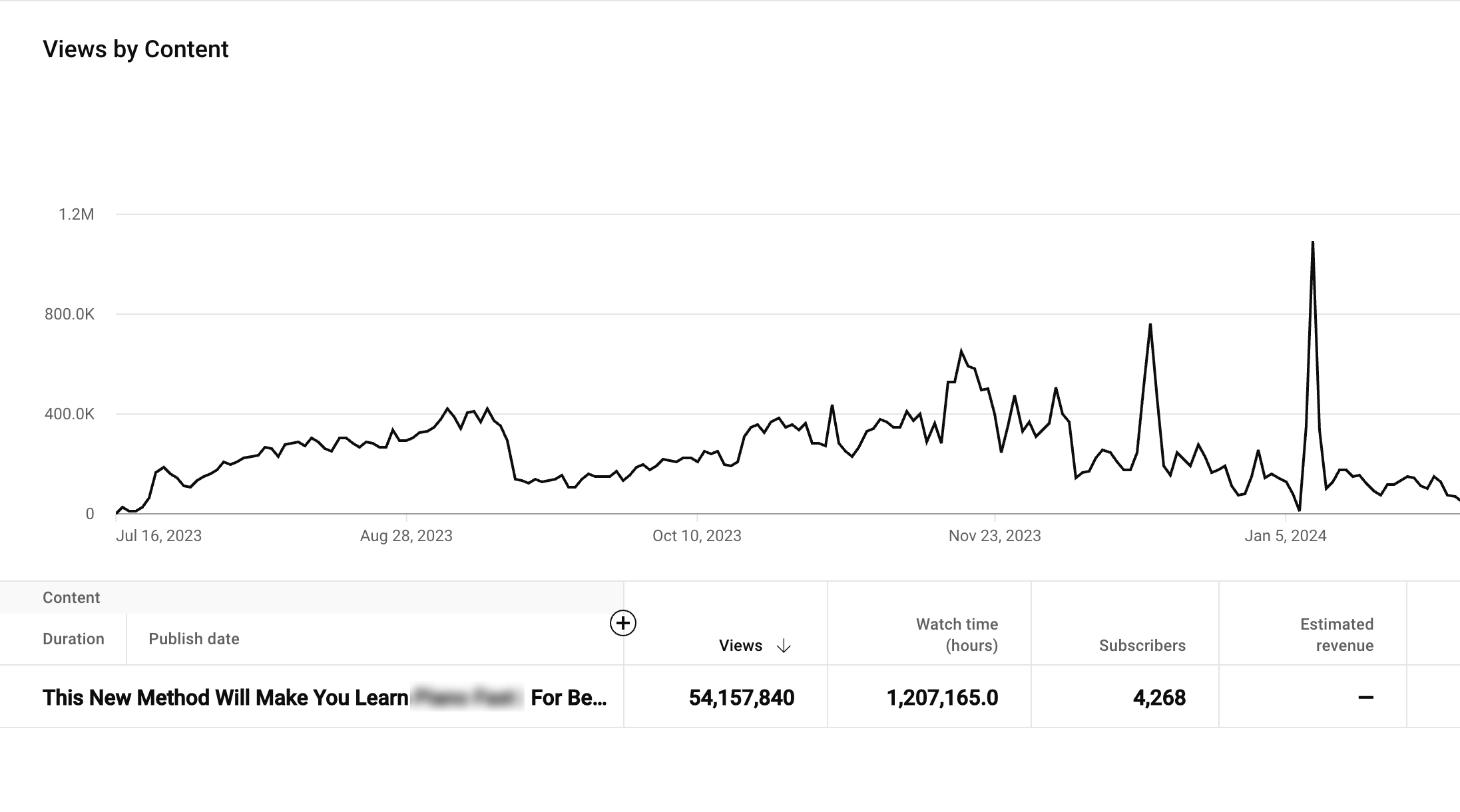Click the Subscribers column header

point(1142,646)
